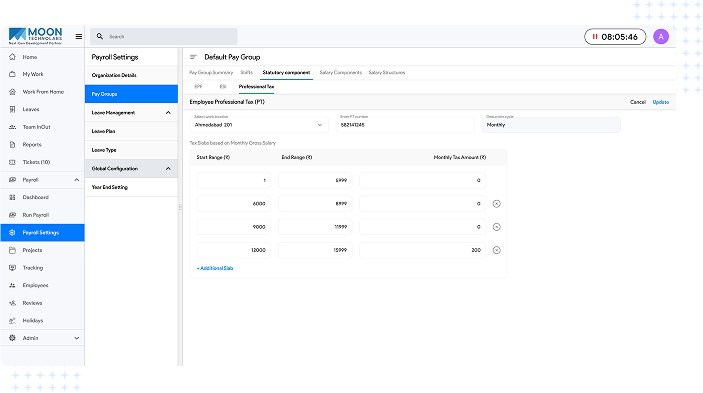
Task: Click the search magnifier icon
Action: pyautogui.click(x=100, y=36)
